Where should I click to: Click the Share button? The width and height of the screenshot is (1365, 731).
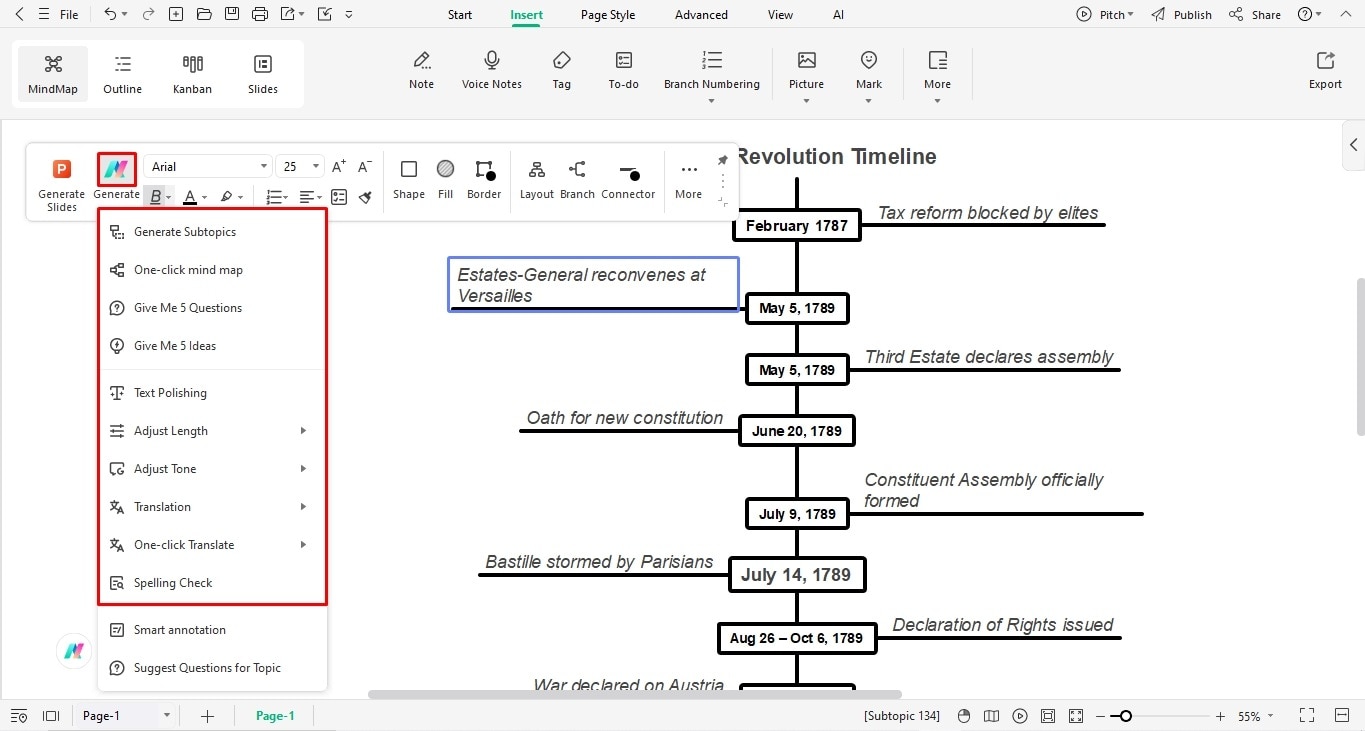tap(1255, 15)
